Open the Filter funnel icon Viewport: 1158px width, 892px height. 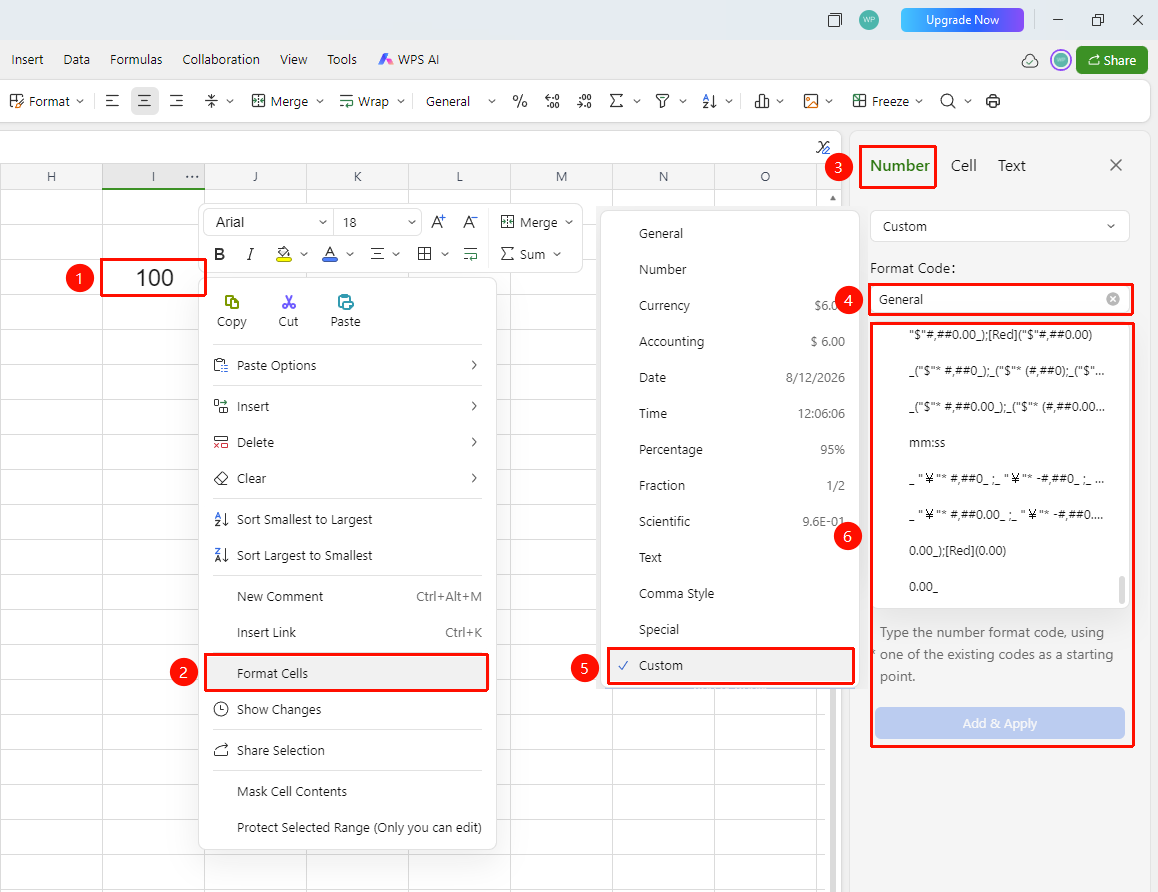pyautogui.click(x=662, y=101)
